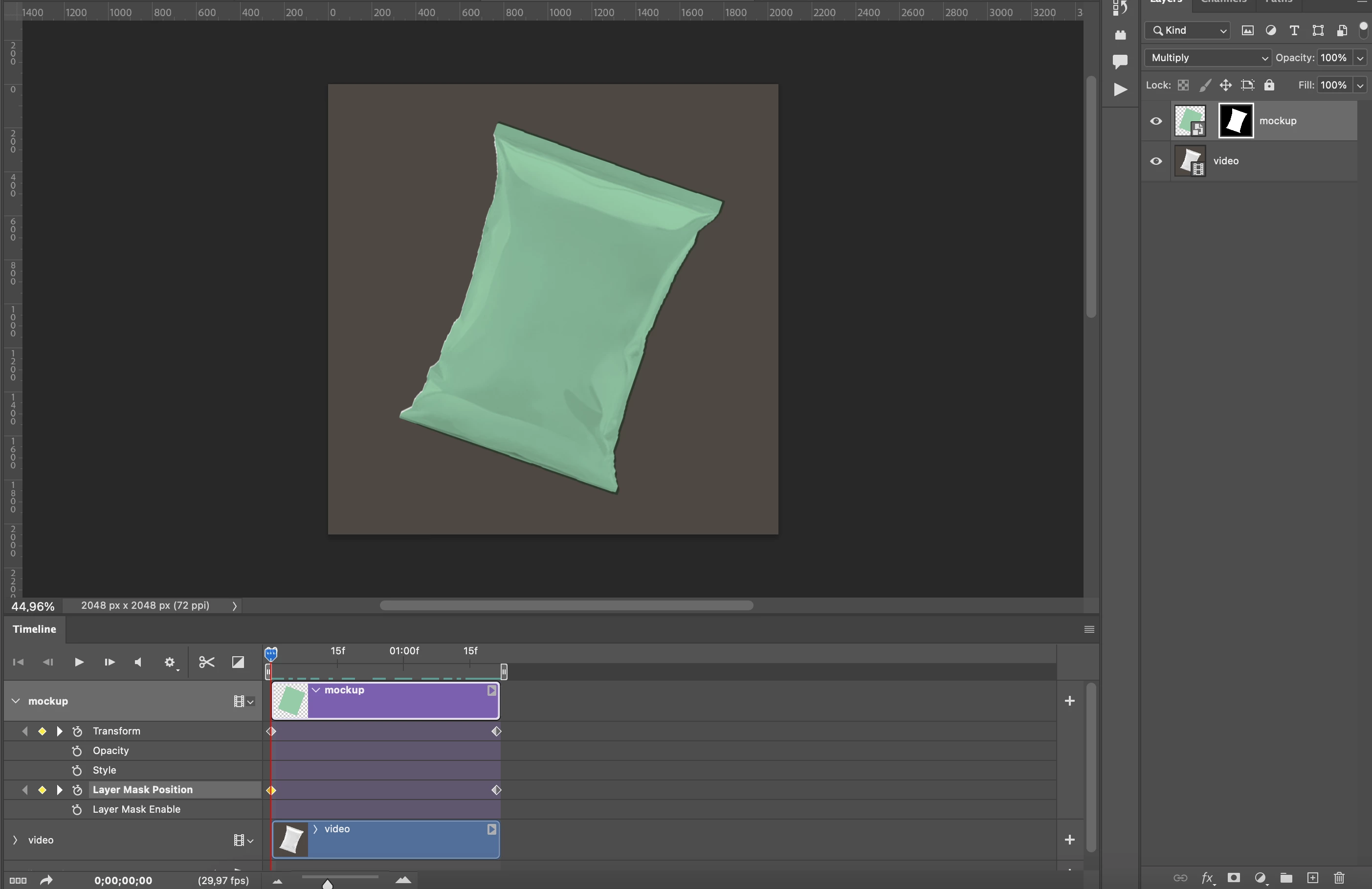The image size is (1372, 889).
Task: Open timeline playback settings gear
Action: pos(170,662)
